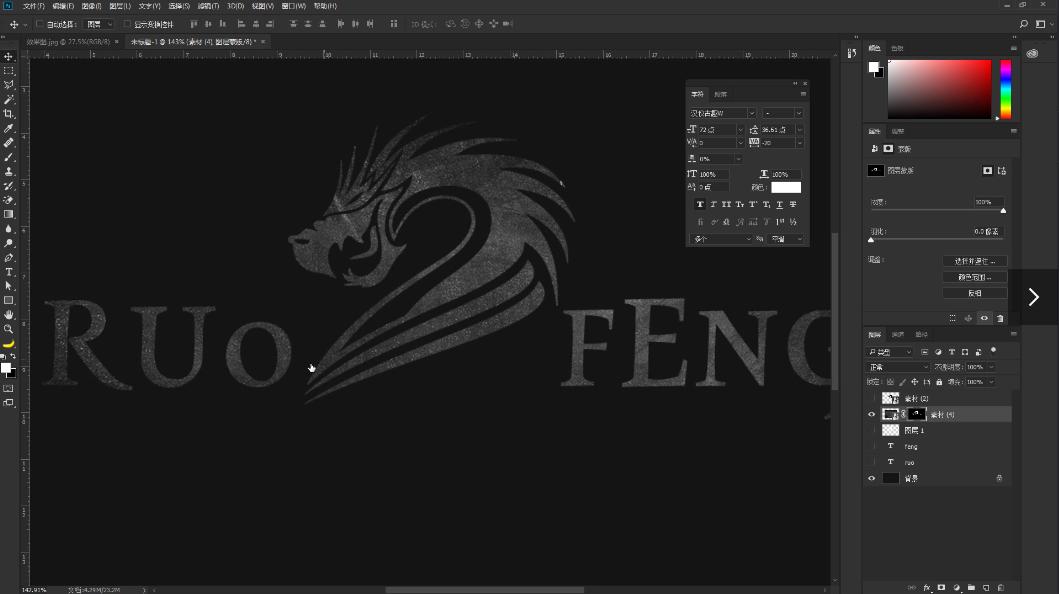Screen dimensions: 1059x594
Task: Select the History Brush tool
Action: (9, 186)
